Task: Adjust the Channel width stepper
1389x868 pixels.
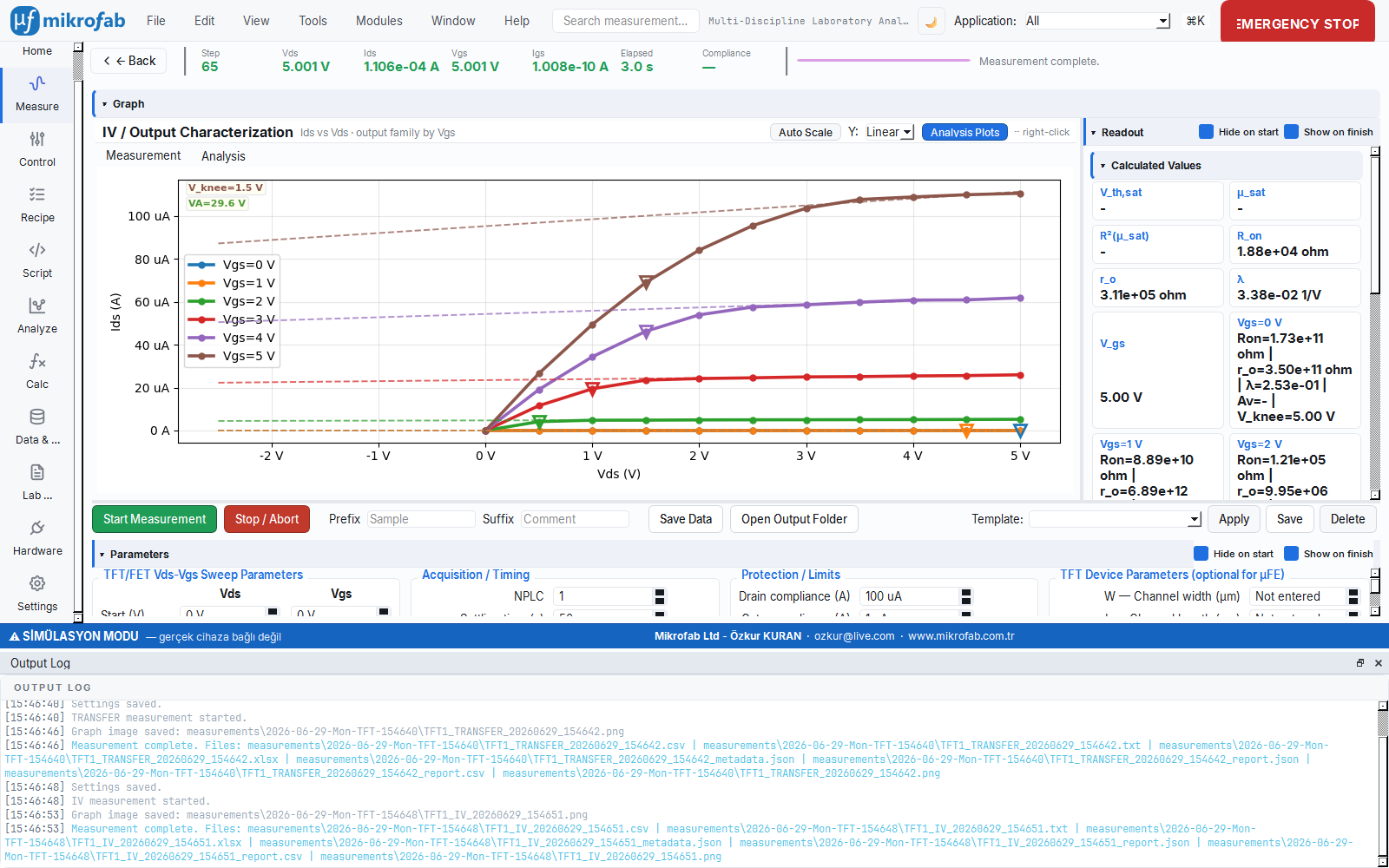Action: [x=1353, y=596]
